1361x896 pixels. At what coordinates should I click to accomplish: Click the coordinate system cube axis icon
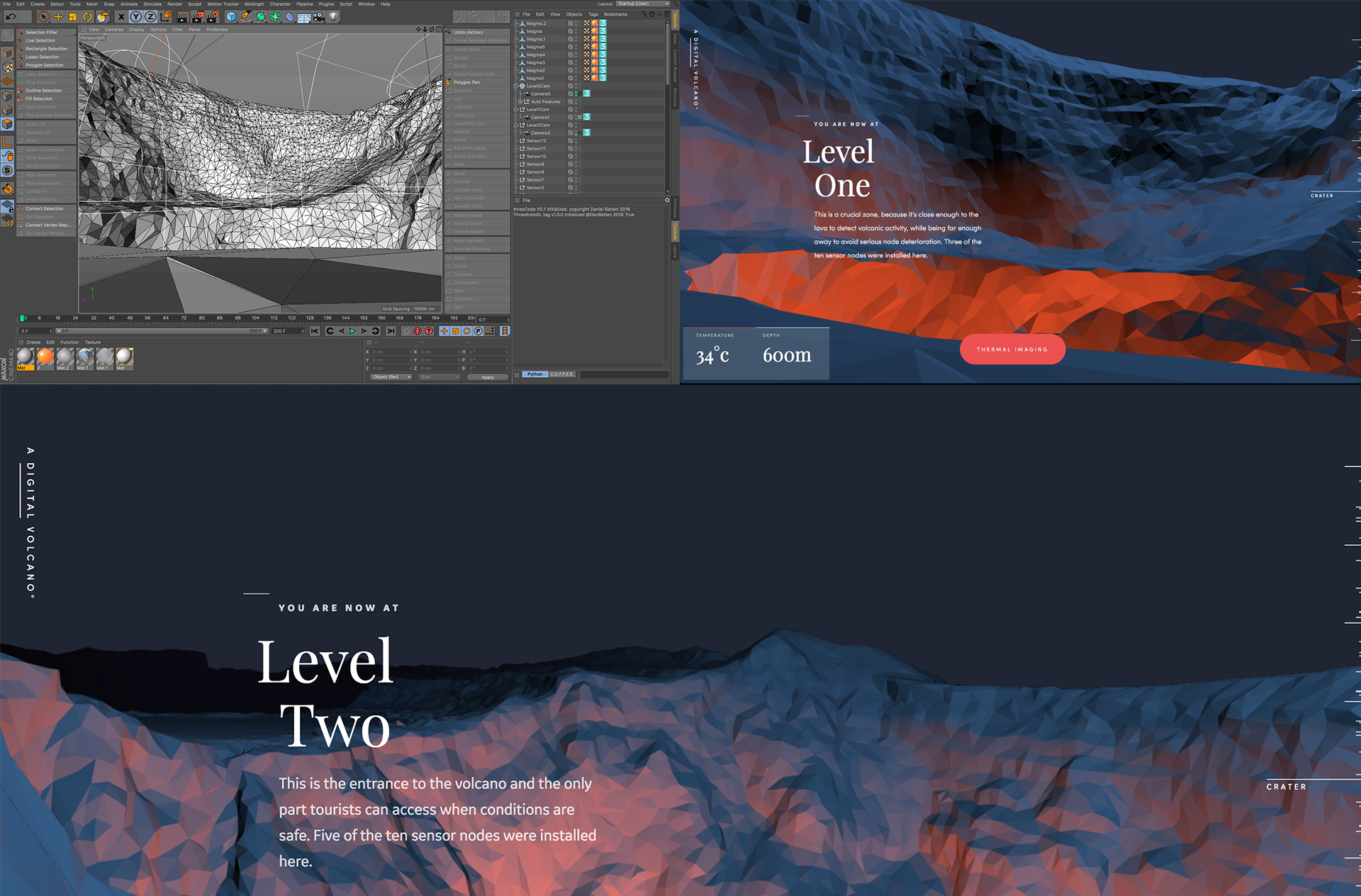coord(166,17)
